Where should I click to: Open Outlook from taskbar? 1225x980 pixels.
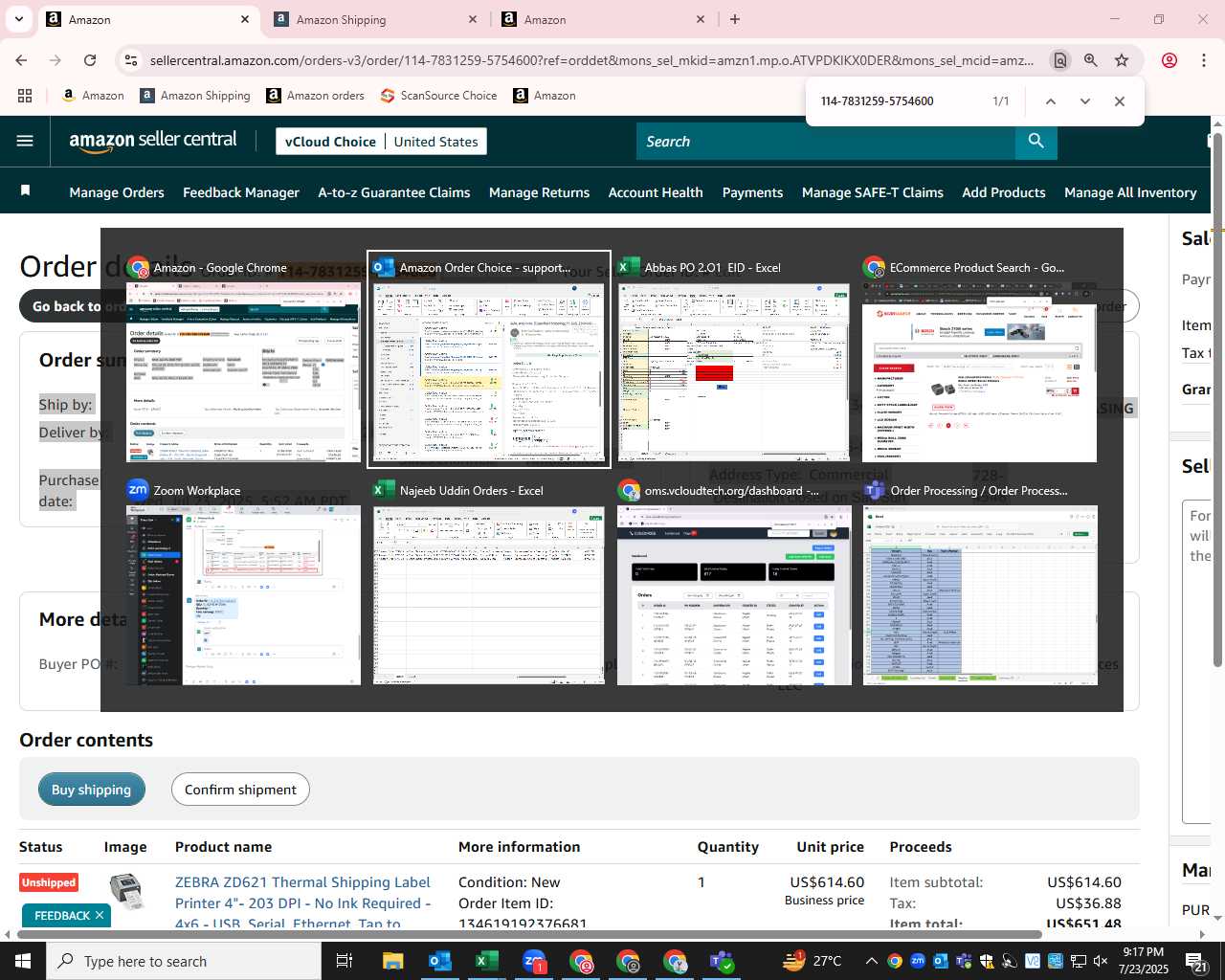[x=439, y=961]
